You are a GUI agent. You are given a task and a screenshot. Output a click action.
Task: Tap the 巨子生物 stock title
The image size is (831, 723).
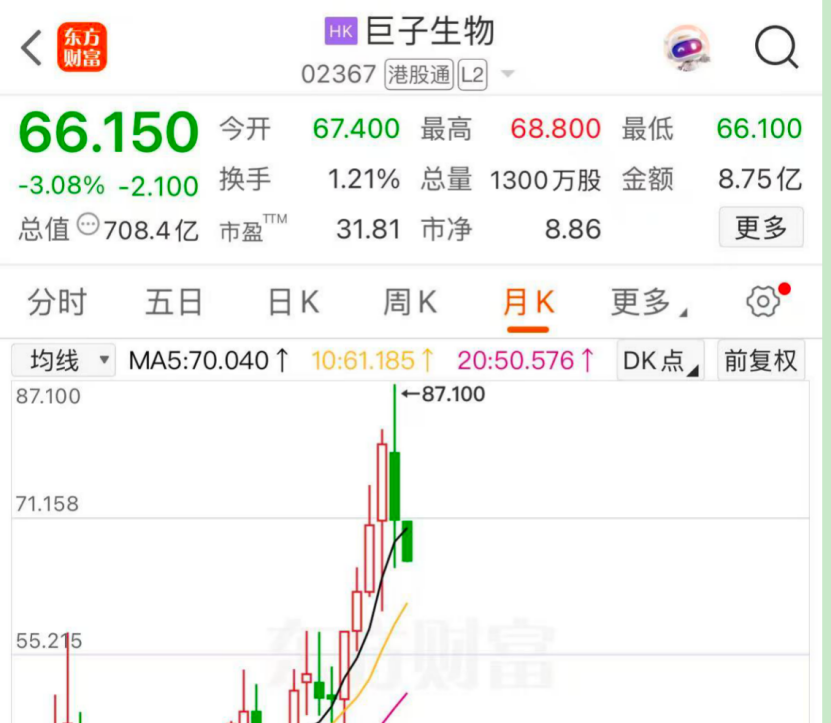coord(430,31)
